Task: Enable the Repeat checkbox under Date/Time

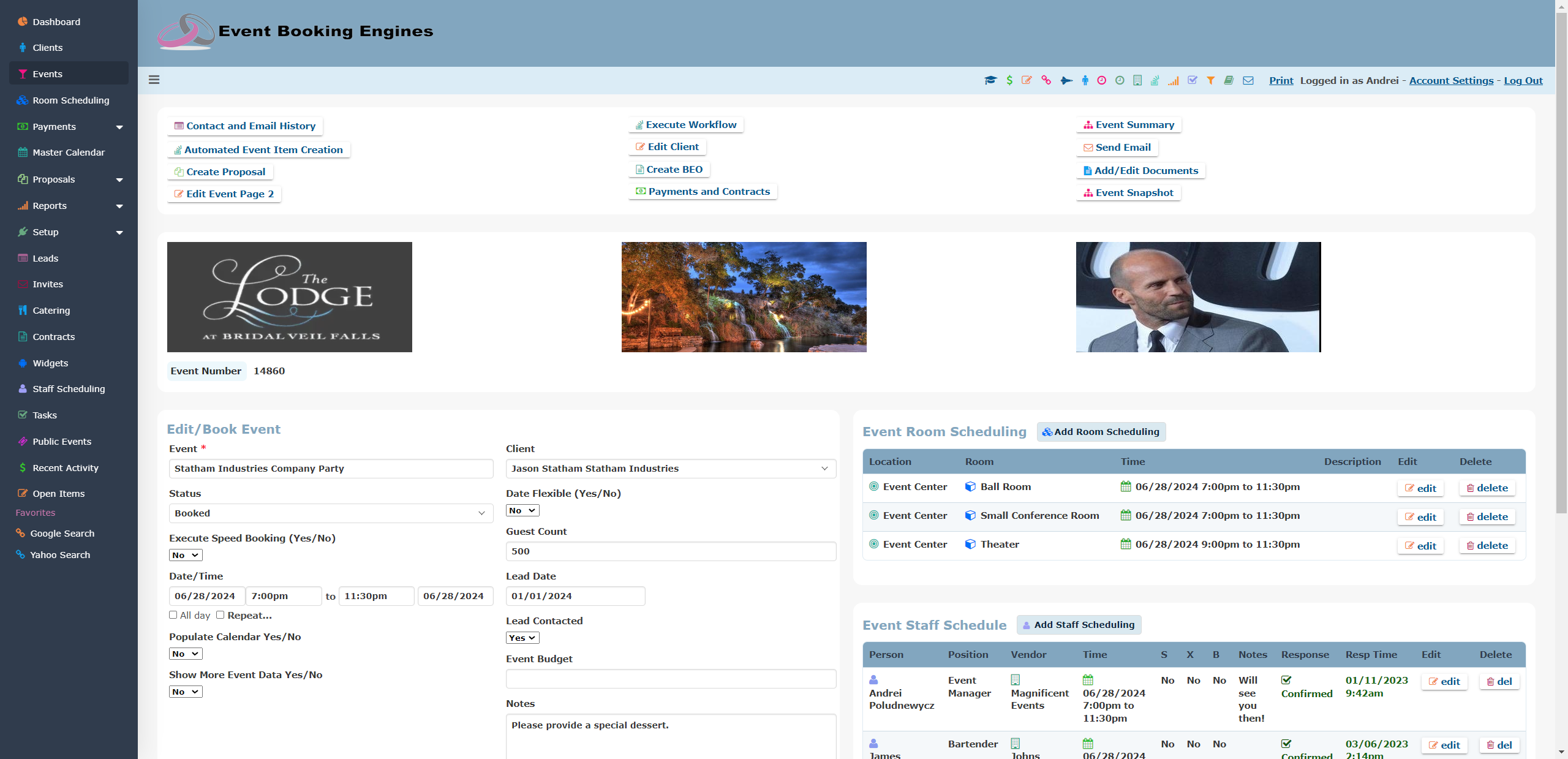Action: tap(221, 615)
